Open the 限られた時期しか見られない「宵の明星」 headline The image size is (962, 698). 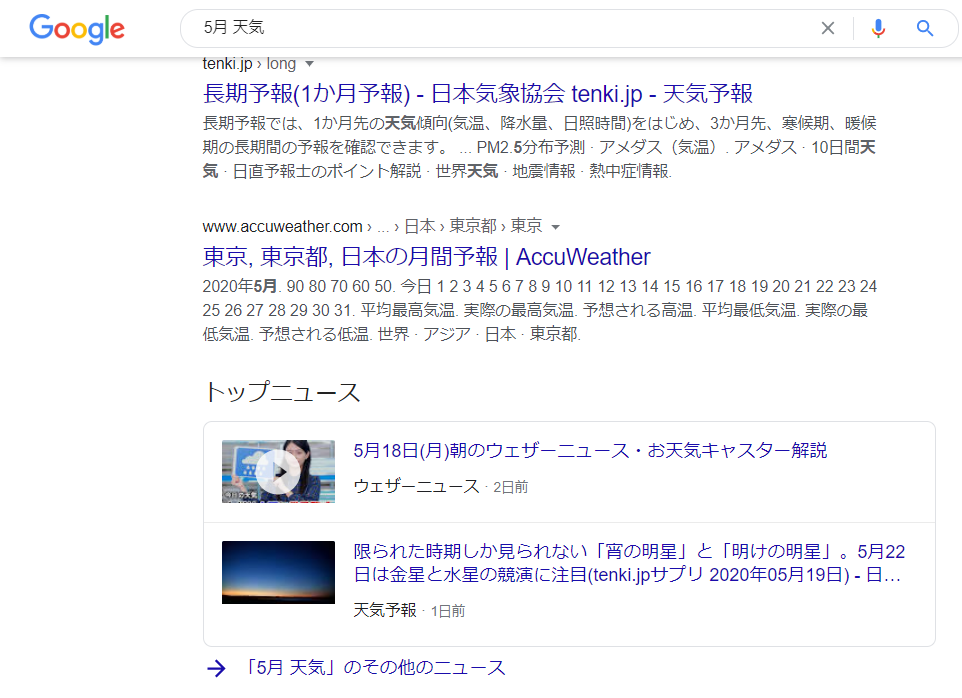click(x=629, y=563)
